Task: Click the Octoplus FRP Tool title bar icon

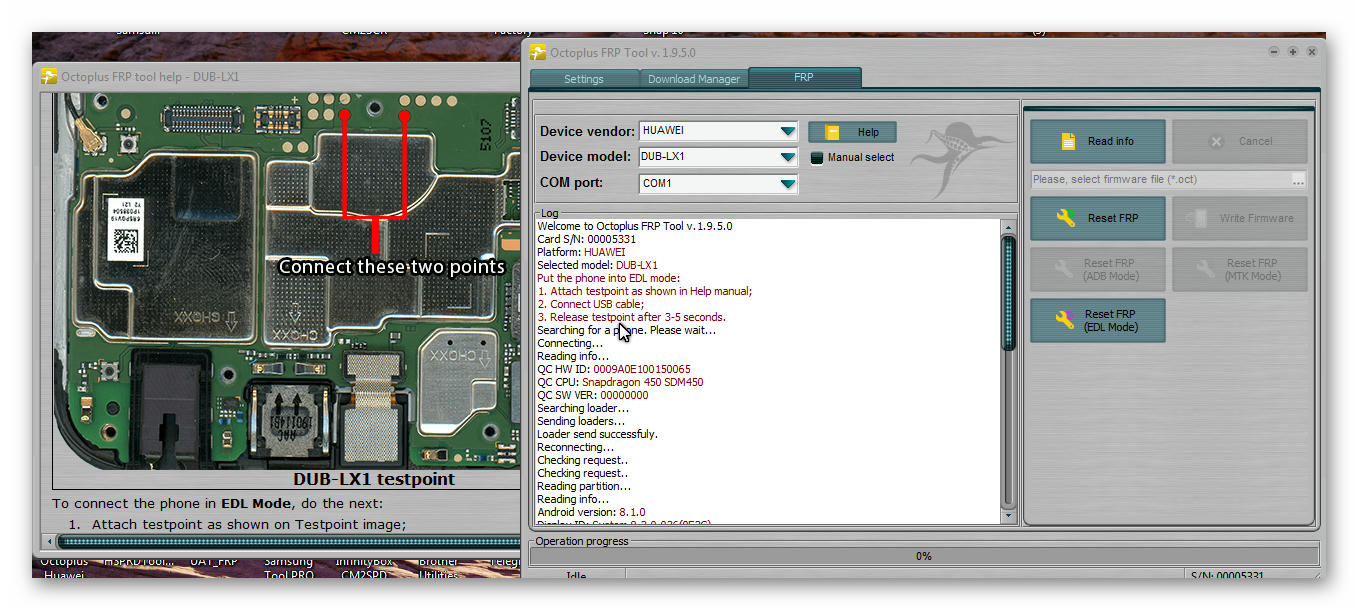Action: (537, 52)
